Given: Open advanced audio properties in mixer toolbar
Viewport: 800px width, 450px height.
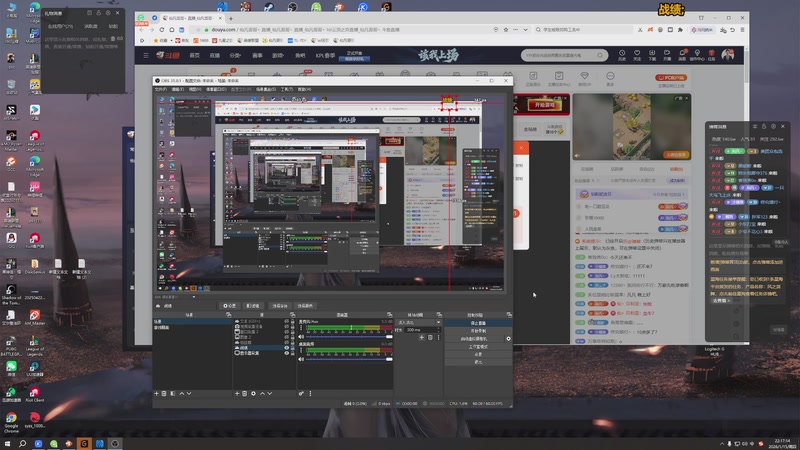Looking at the screenshot, I should 301,393.
